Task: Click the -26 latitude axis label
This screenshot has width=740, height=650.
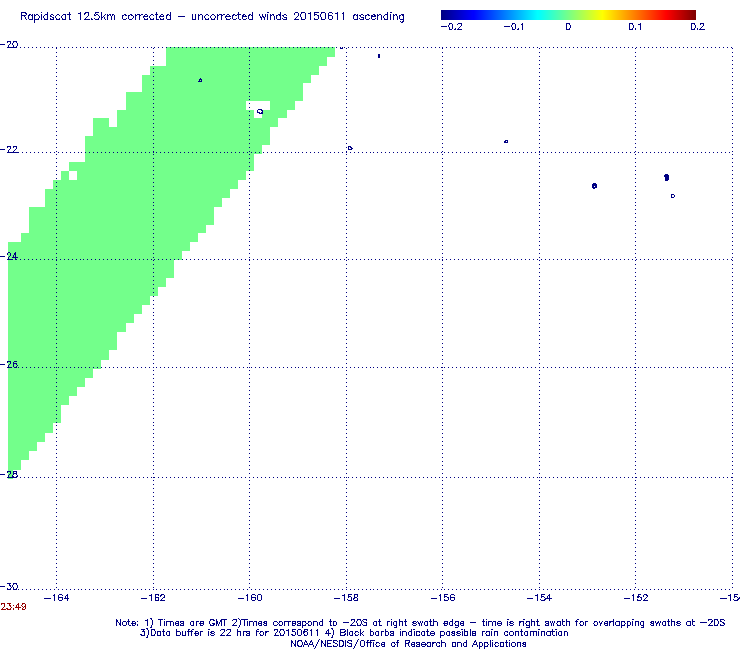Action: pyautogui.click(x=9, y=364)
